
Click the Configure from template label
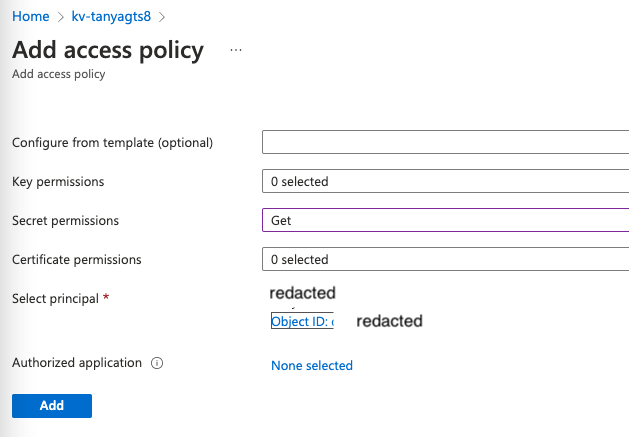click(x=113, y=143)
